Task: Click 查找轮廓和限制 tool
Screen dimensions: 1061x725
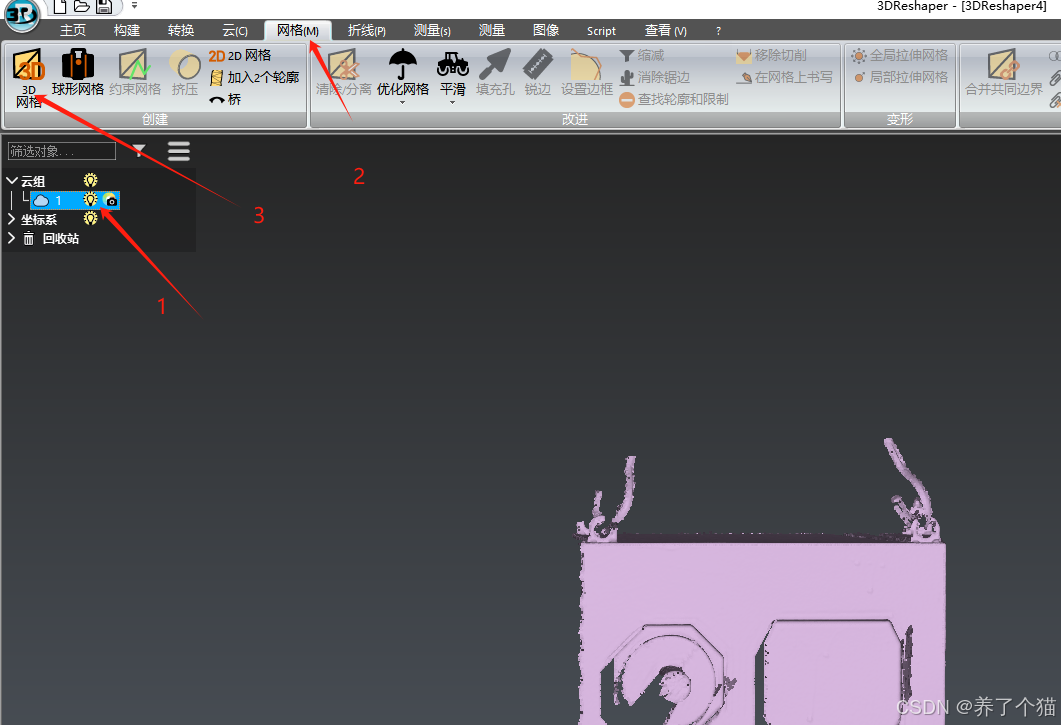Action: coord(674,100)
